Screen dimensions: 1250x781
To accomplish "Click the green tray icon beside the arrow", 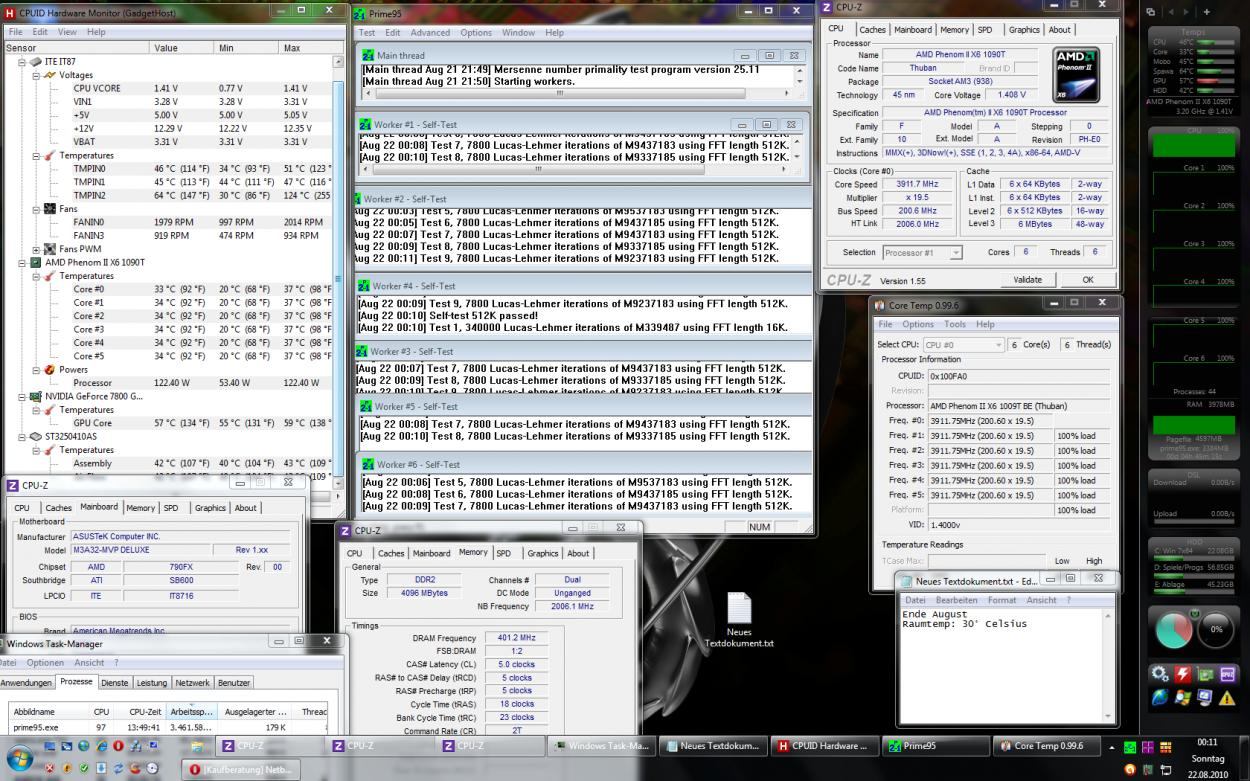I will point(1130,747).
